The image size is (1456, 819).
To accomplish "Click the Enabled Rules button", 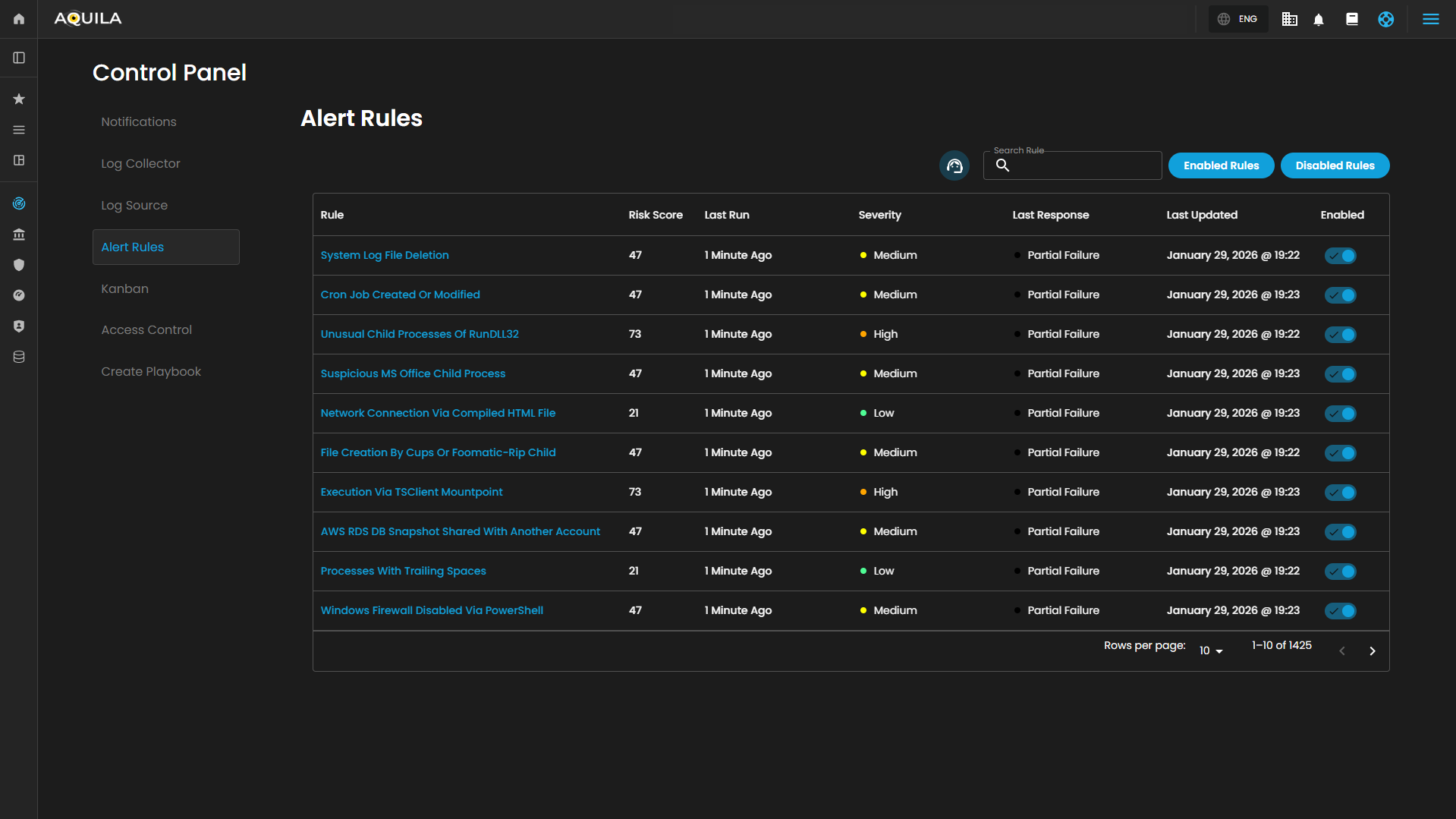I will click(1221, 165).
